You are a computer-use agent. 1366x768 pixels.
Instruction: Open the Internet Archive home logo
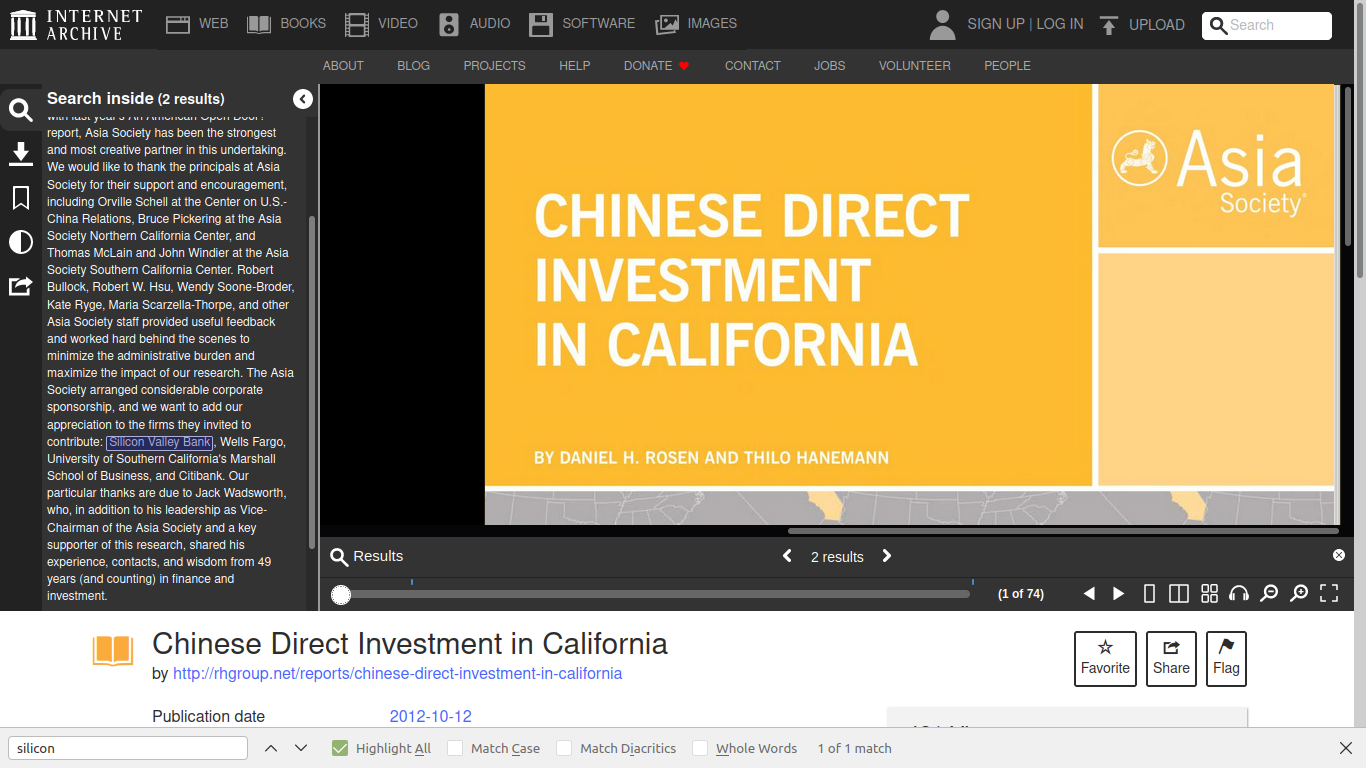(x=76, y=25)
